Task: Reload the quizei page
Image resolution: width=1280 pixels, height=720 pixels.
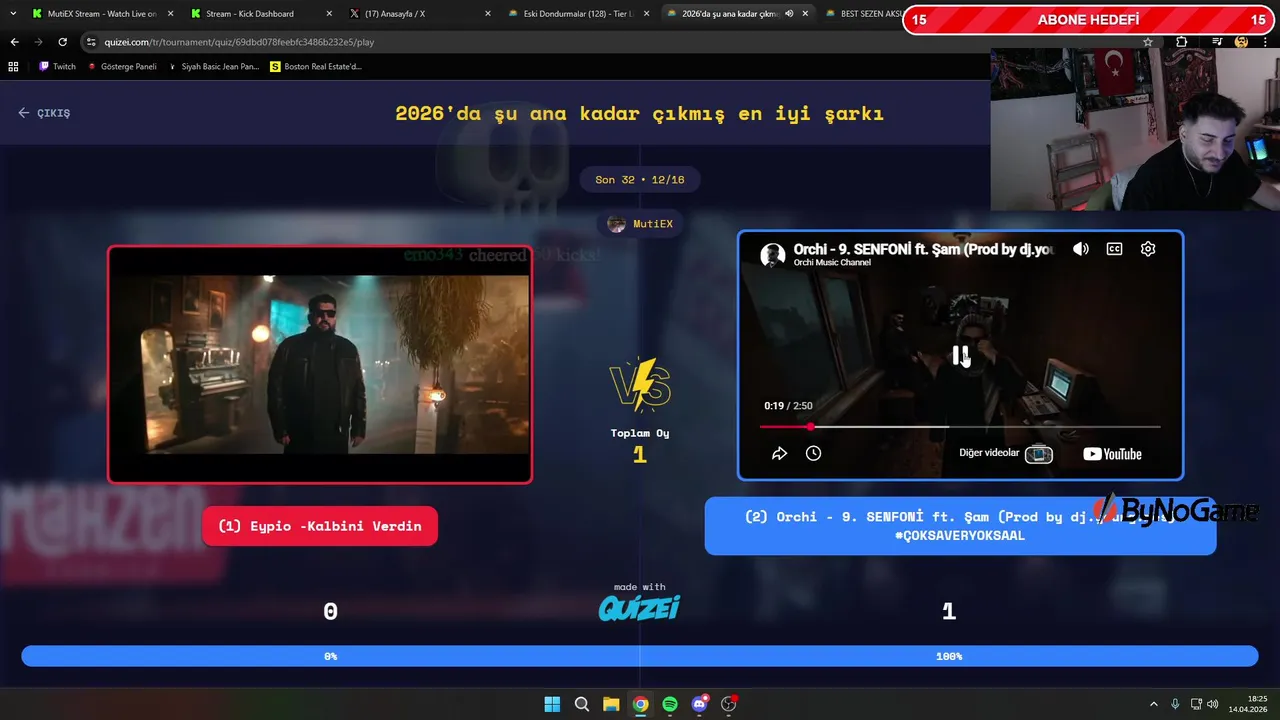Action: [x=62, y=42]
